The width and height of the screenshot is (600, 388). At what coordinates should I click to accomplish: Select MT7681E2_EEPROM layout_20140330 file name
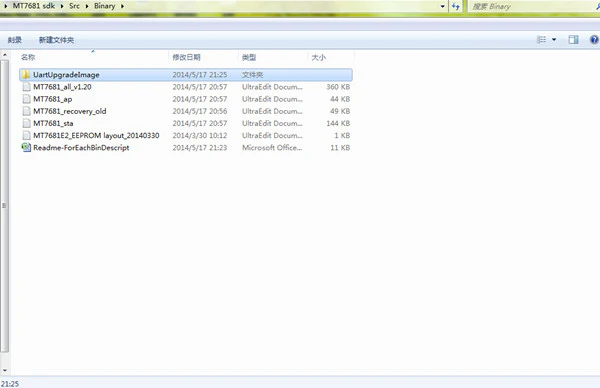[96, 135]
